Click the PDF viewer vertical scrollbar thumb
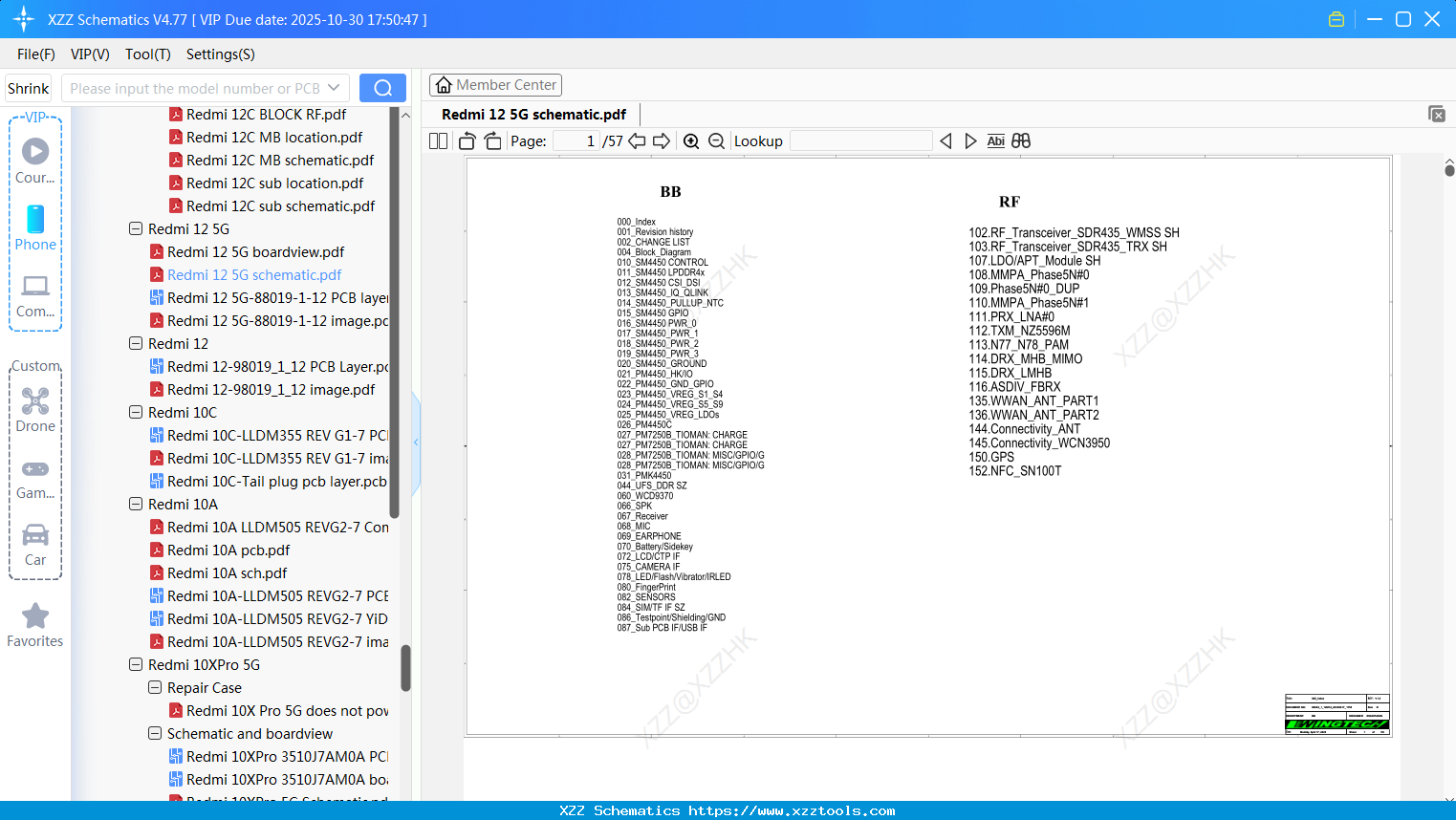Viewport: 1456px width, 820px height. (1449, 170)
